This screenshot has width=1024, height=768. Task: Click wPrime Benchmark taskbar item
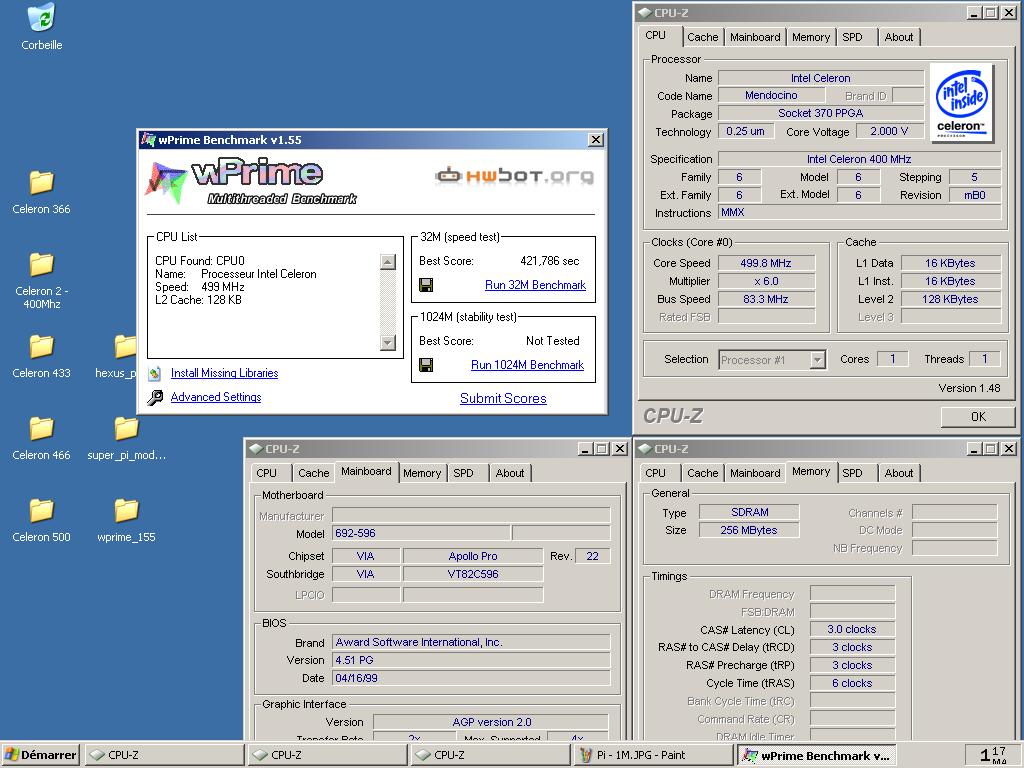coord(816,756)
